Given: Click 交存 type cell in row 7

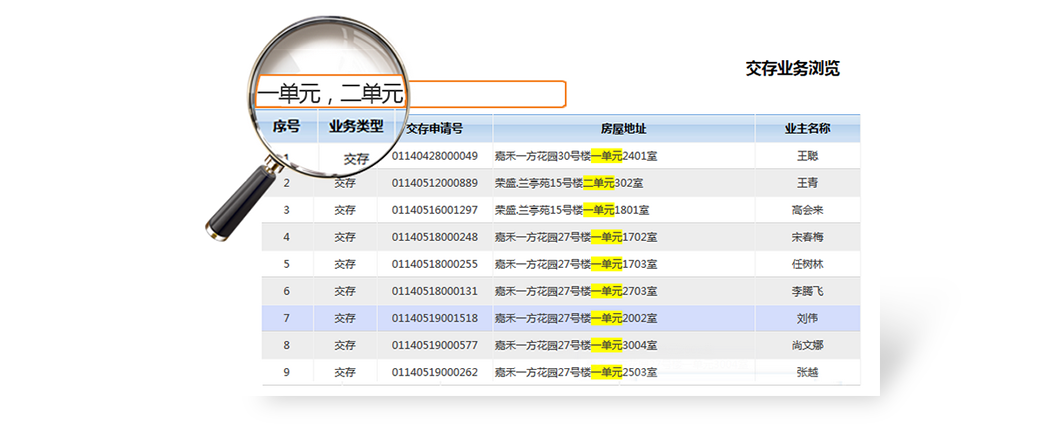Looking at the screenshot, I should [x=345, y=318].
